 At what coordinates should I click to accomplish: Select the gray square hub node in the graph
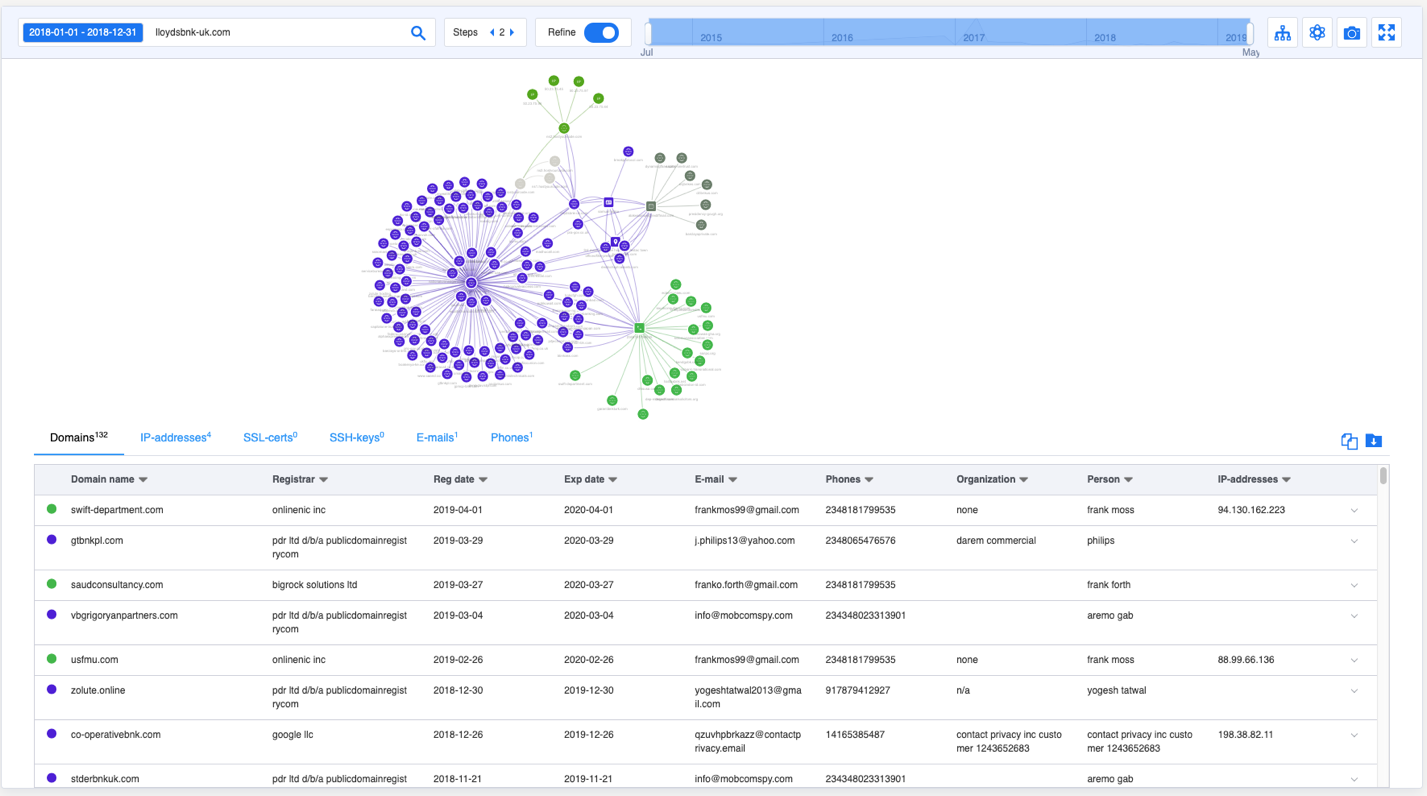coord(651,207)
